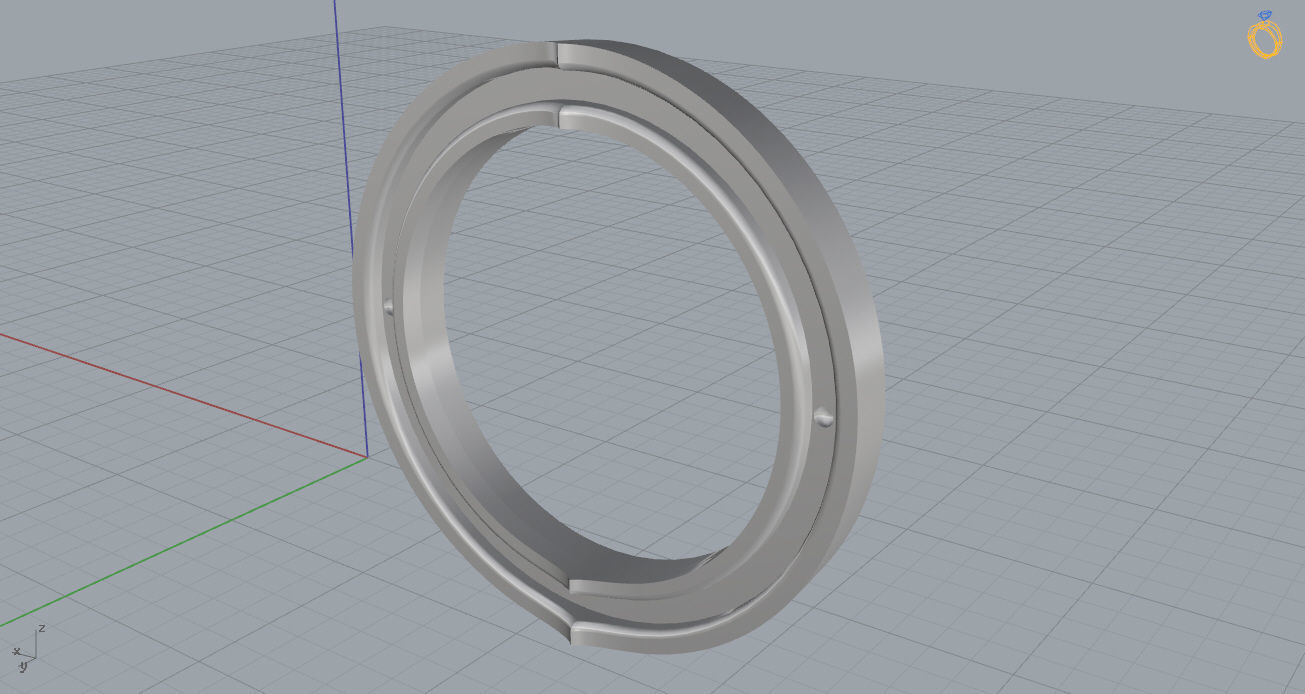The height and width of the screenshot is (694, 1305).
Task: Click the XYZ world axis indicator
Action: coord(27,647)
